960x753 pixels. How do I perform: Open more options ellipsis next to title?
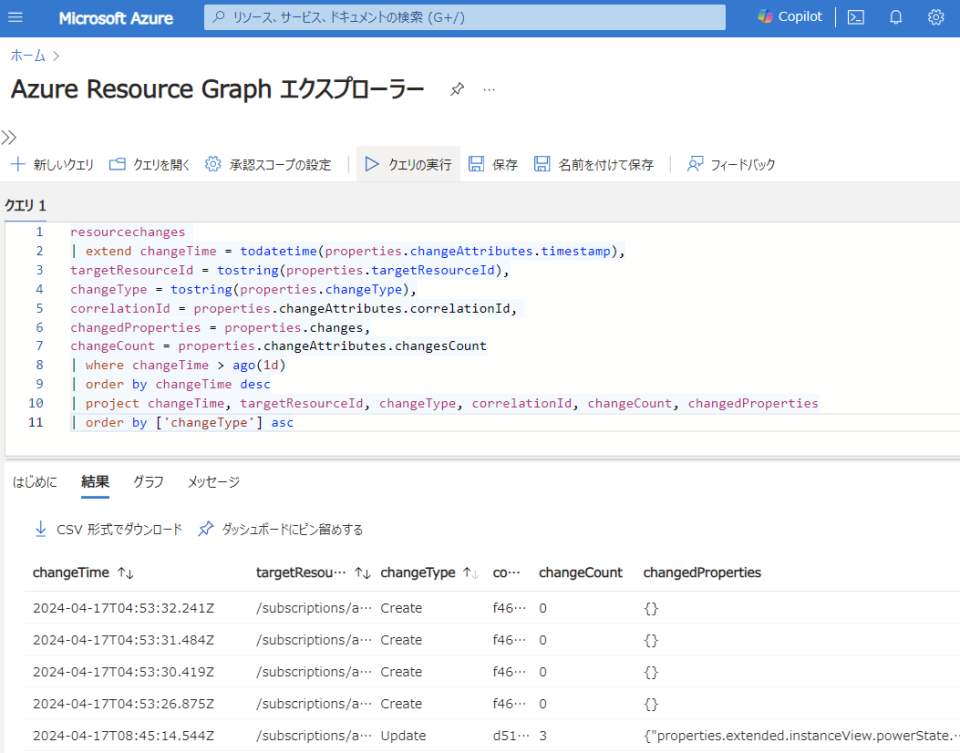[x=489, y=89]
